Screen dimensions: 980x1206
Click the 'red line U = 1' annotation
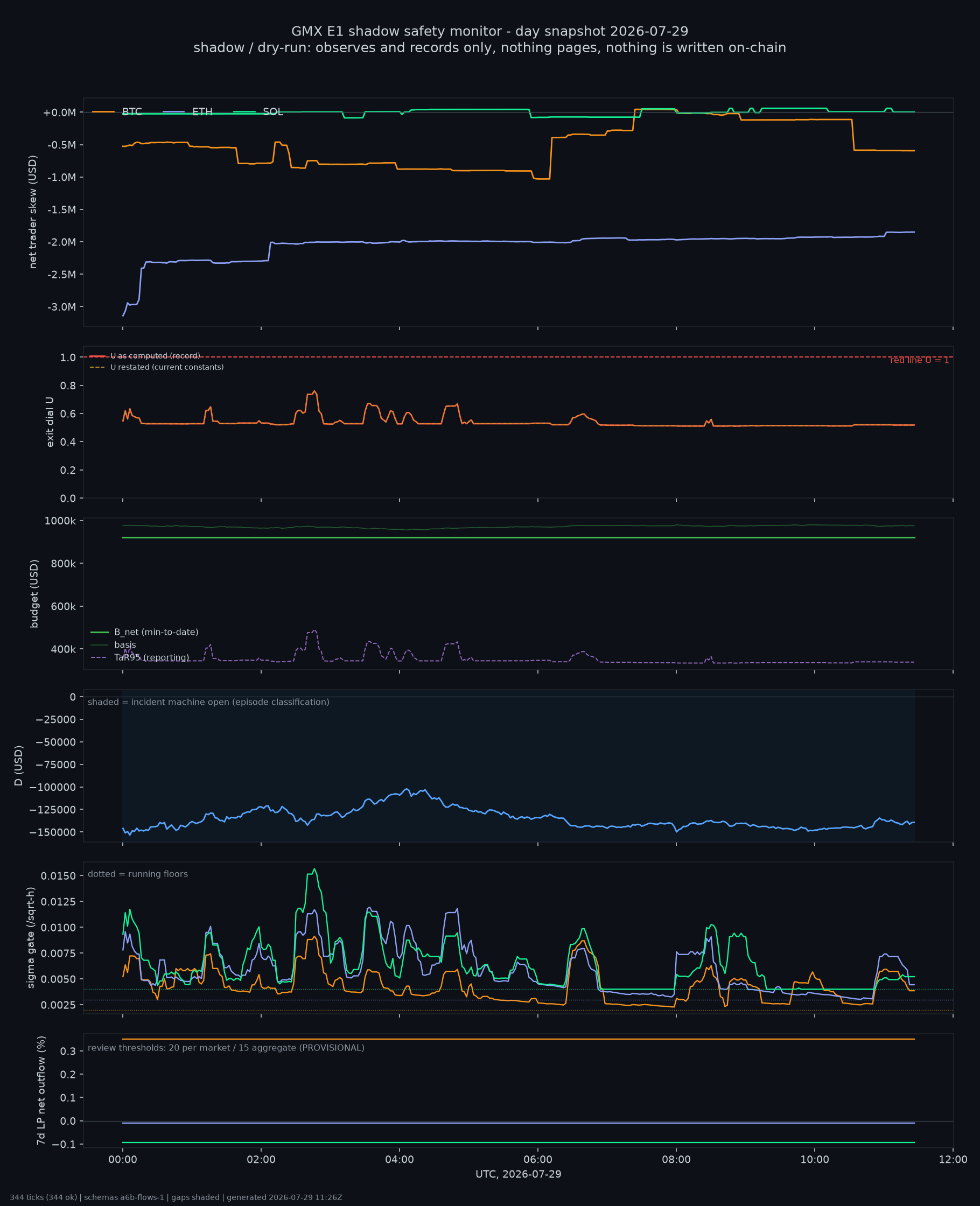(920, 360)
